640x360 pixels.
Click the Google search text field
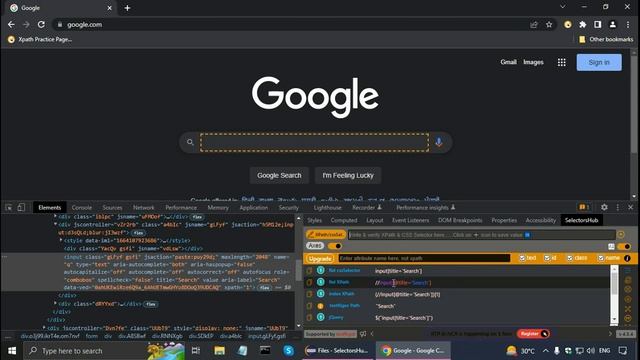[x=314, y=142]
